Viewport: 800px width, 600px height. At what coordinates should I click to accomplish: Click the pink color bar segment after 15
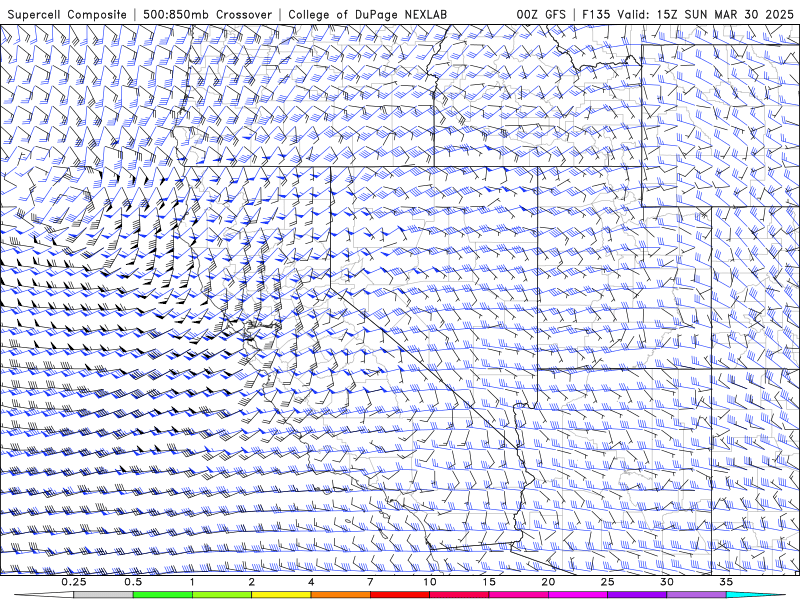pyautogui.click(x=518, y=595)
